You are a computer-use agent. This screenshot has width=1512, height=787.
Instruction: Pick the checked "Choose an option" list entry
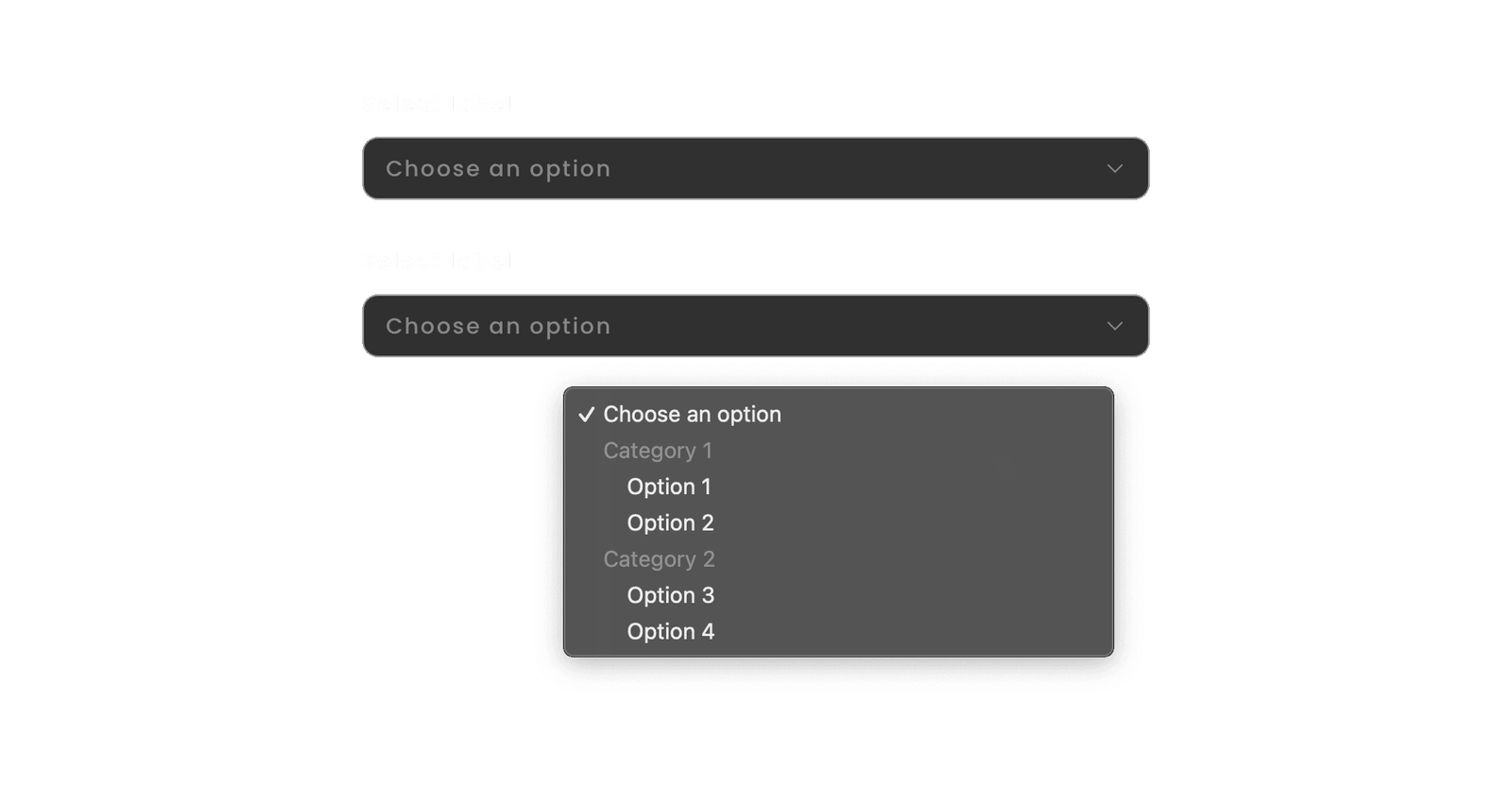pos(692,415)
